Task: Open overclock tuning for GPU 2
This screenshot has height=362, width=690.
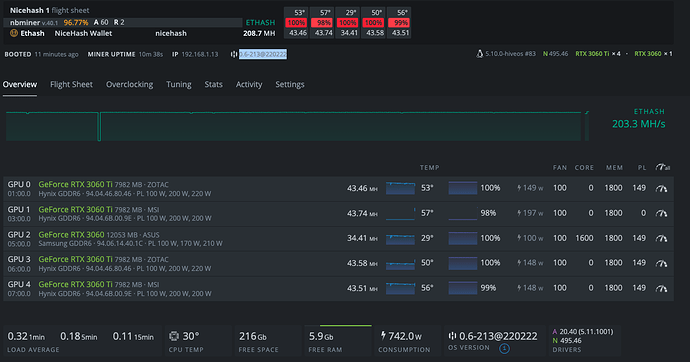Action: pyautogui.click(x=661, y=238)
